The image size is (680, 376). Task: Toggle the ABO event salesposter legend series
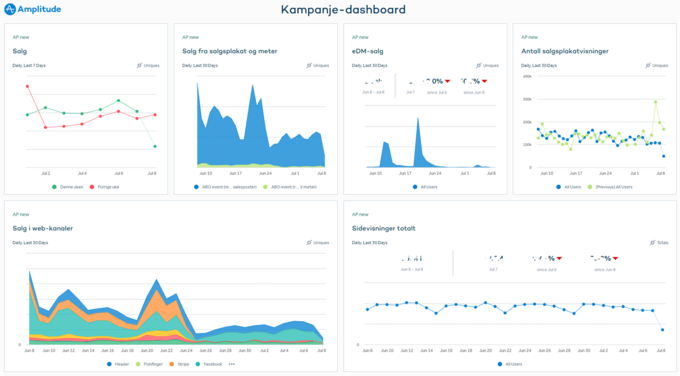point(226,187)
